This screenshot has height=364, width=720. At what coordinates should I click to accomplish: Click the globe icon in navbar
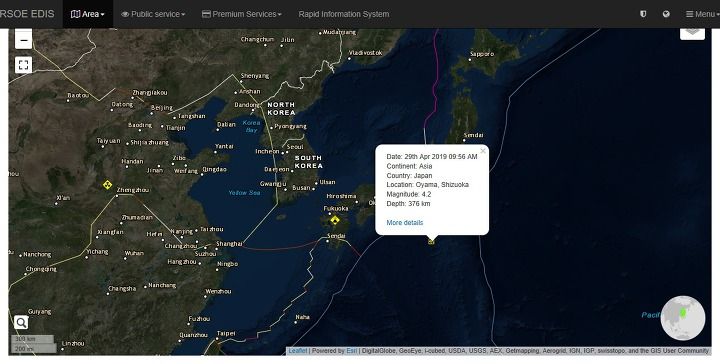click(666, 14)
